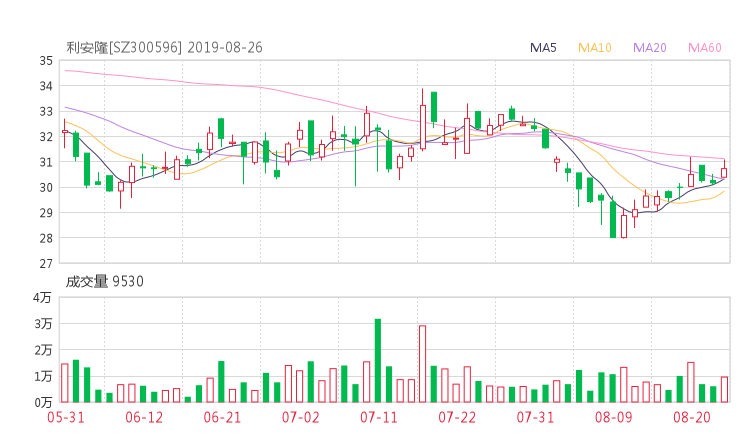Click the 07-02 date axis label

pyautogui.click(x=301, y=417)
